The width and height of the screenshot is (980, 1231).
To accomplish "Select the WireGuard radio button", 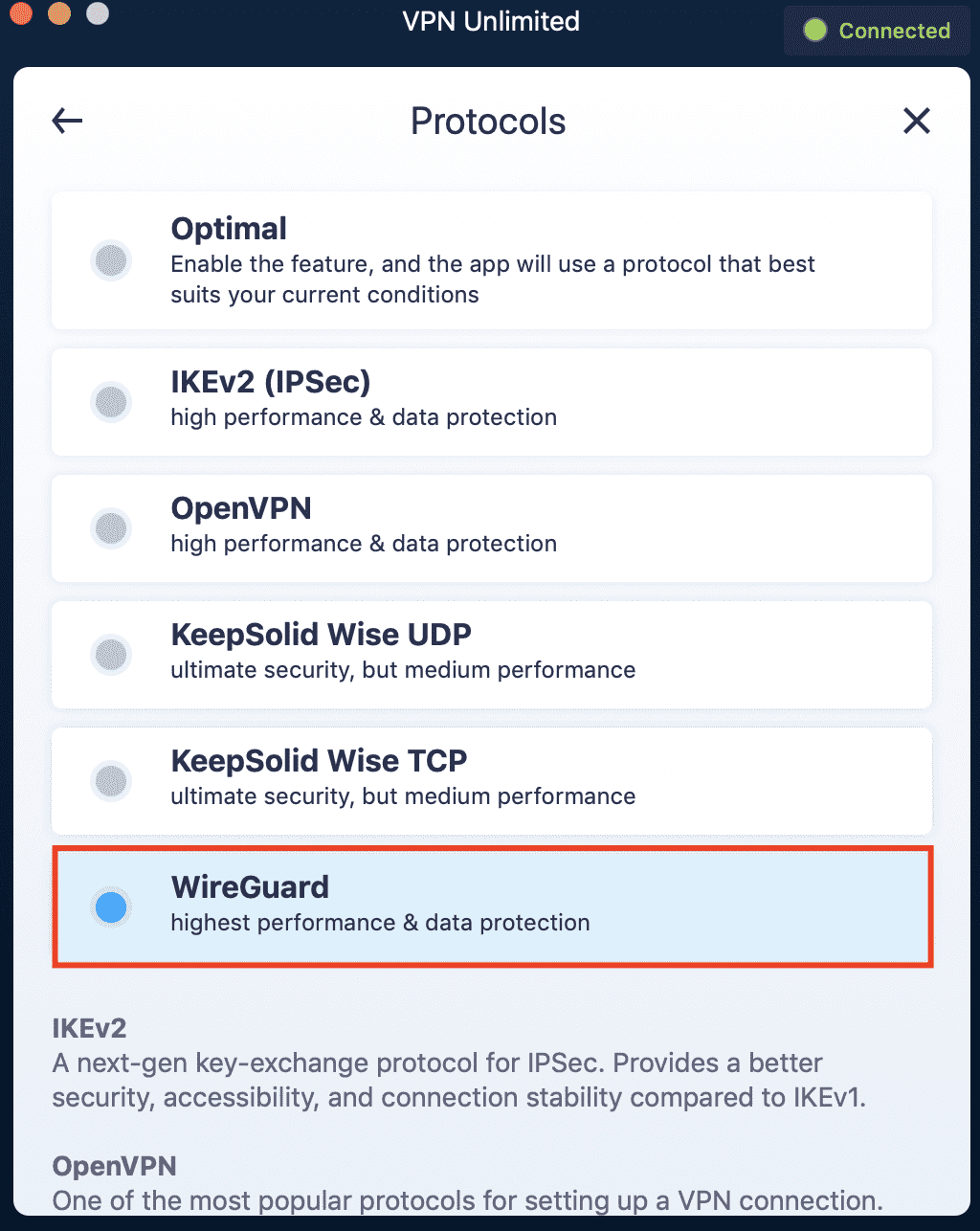I will (111, 906).
